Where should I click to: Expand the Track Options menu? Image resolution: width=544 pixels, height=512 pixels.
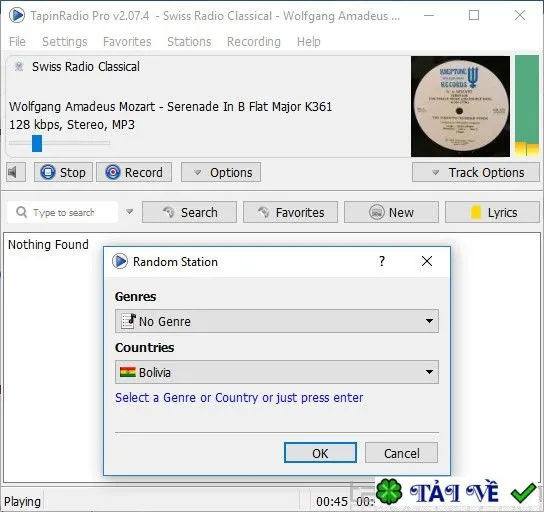(x=476, y=172)
